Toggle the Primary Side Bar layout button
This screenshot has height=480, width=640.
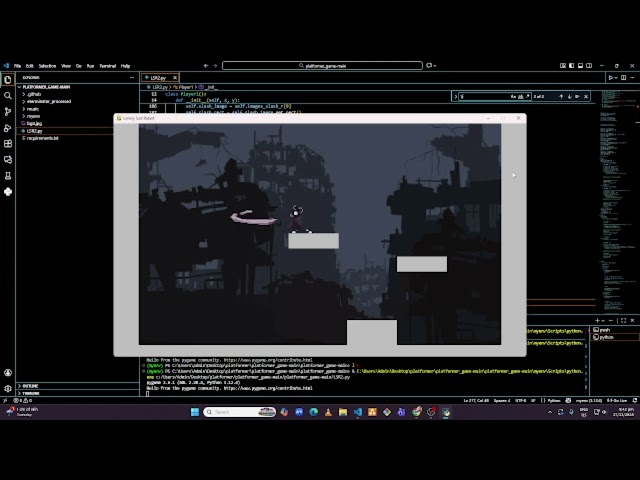[571, 66]
